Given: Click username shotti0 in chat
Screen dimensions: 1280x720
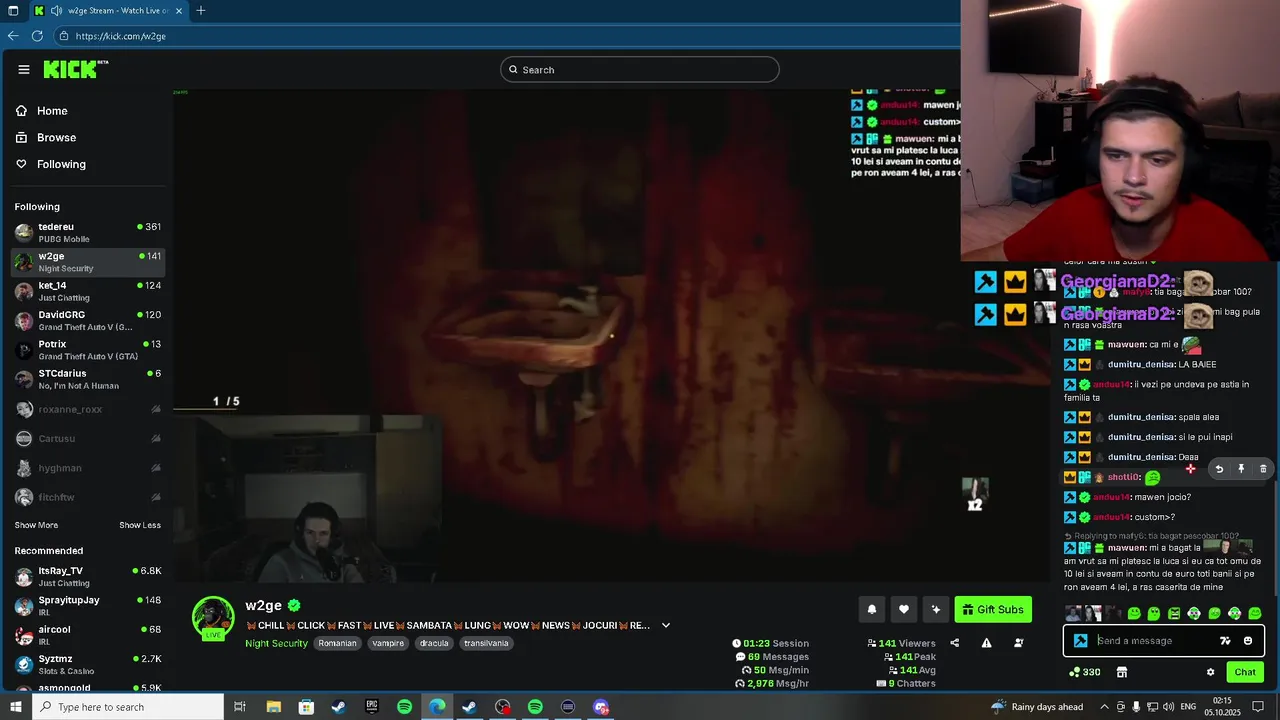Looking at the screenshot, I should pyautogui.click(x=1124, y=477).
